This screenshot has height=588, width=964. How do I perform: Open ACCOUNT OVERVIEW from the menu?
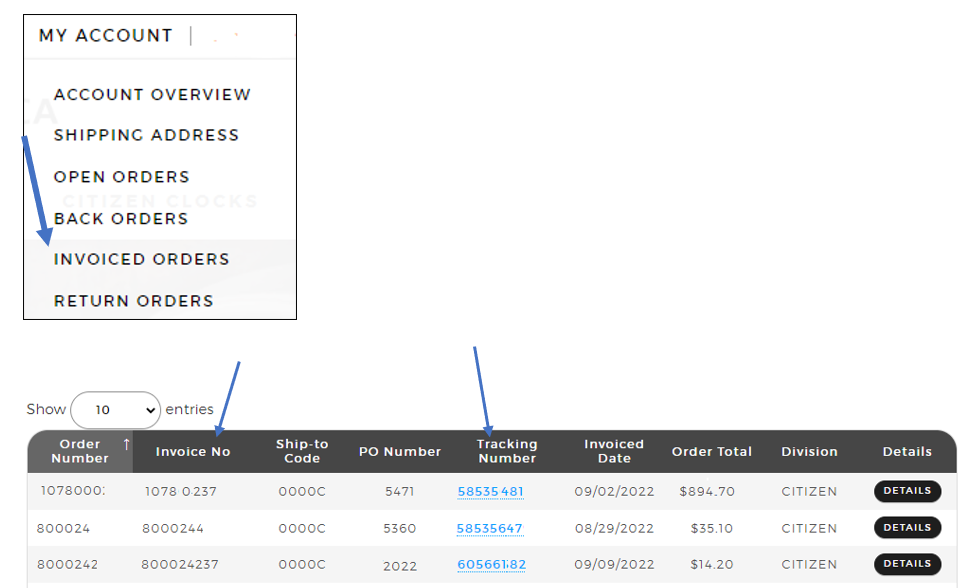152,95
